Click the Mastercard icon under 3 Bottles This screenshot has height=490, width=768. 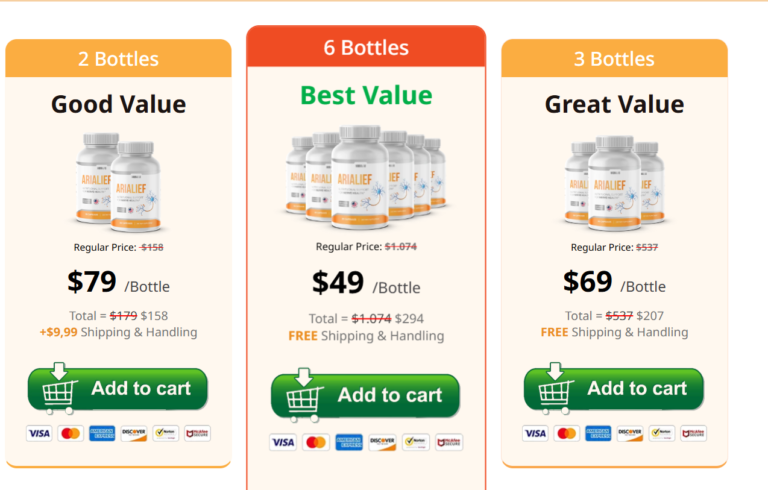pos(567,433)
